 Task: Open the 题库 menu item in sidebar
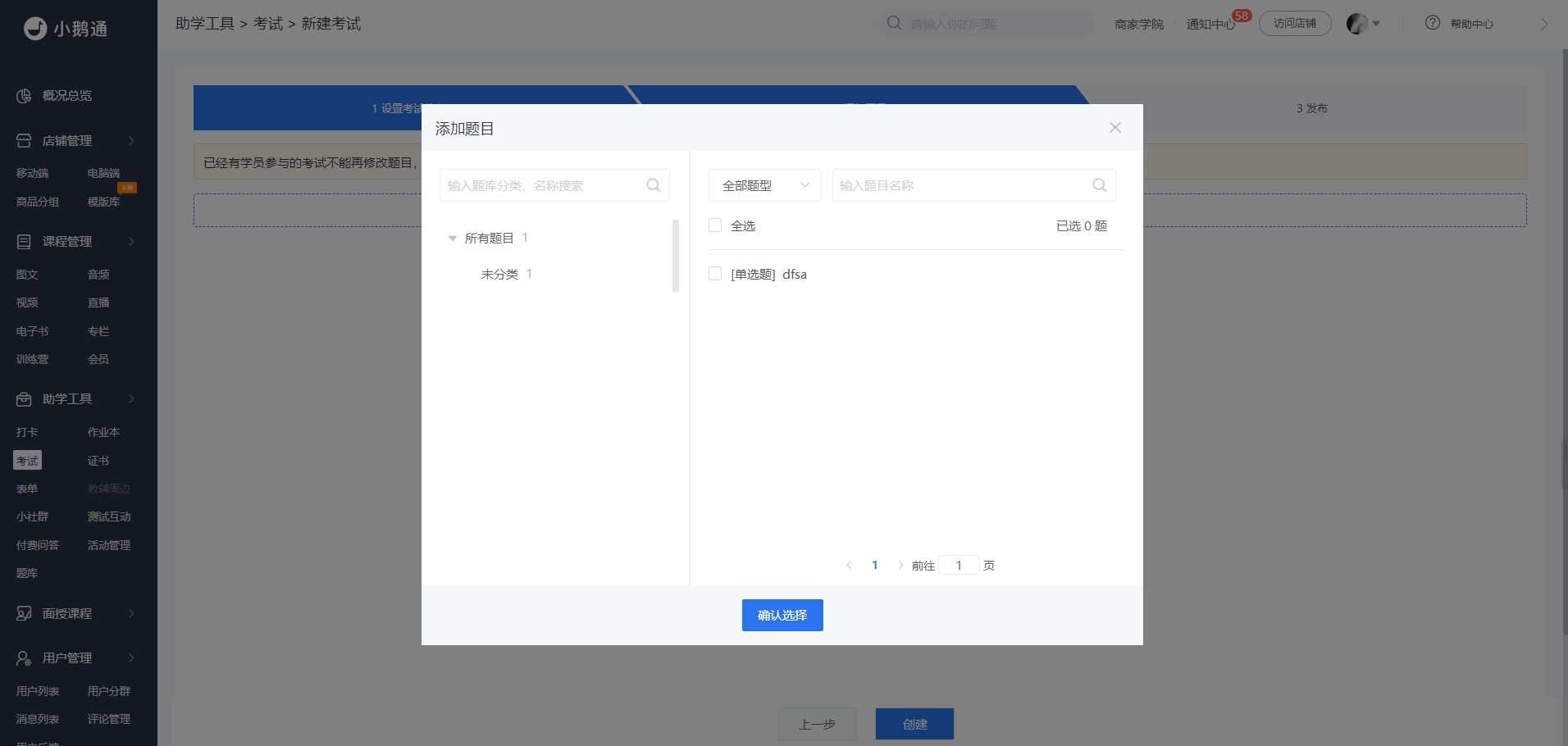(x=27, y=573)
